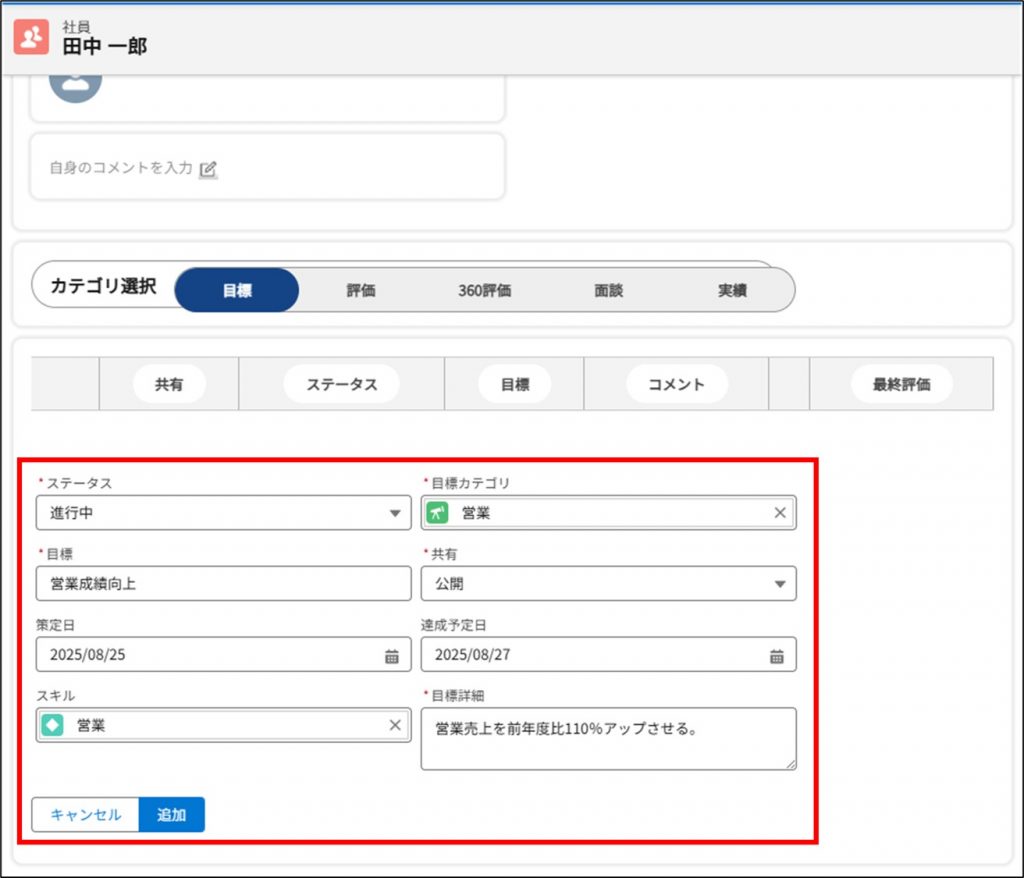
Task: Open the 実績 tab
Action: click(x=732, y=291)
